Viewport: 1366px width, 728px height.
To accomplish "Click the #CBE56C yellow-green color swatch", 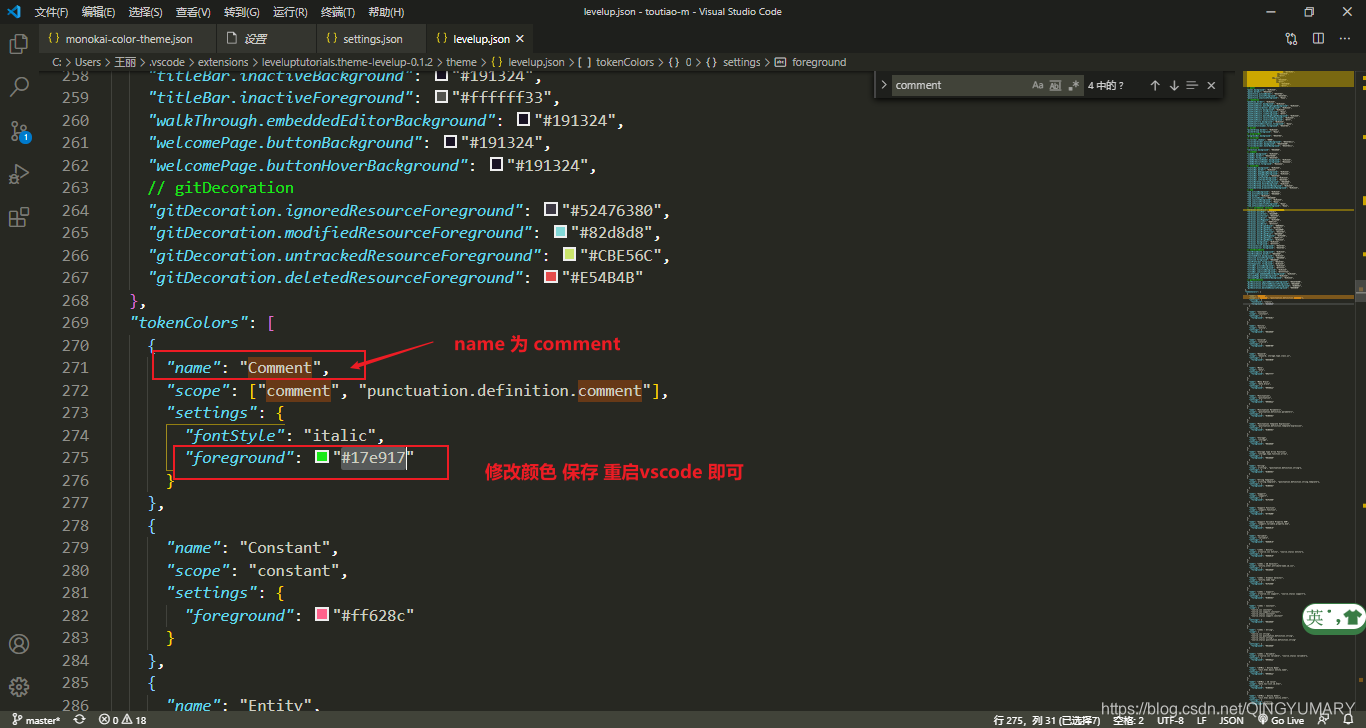I will pos(569,254).
